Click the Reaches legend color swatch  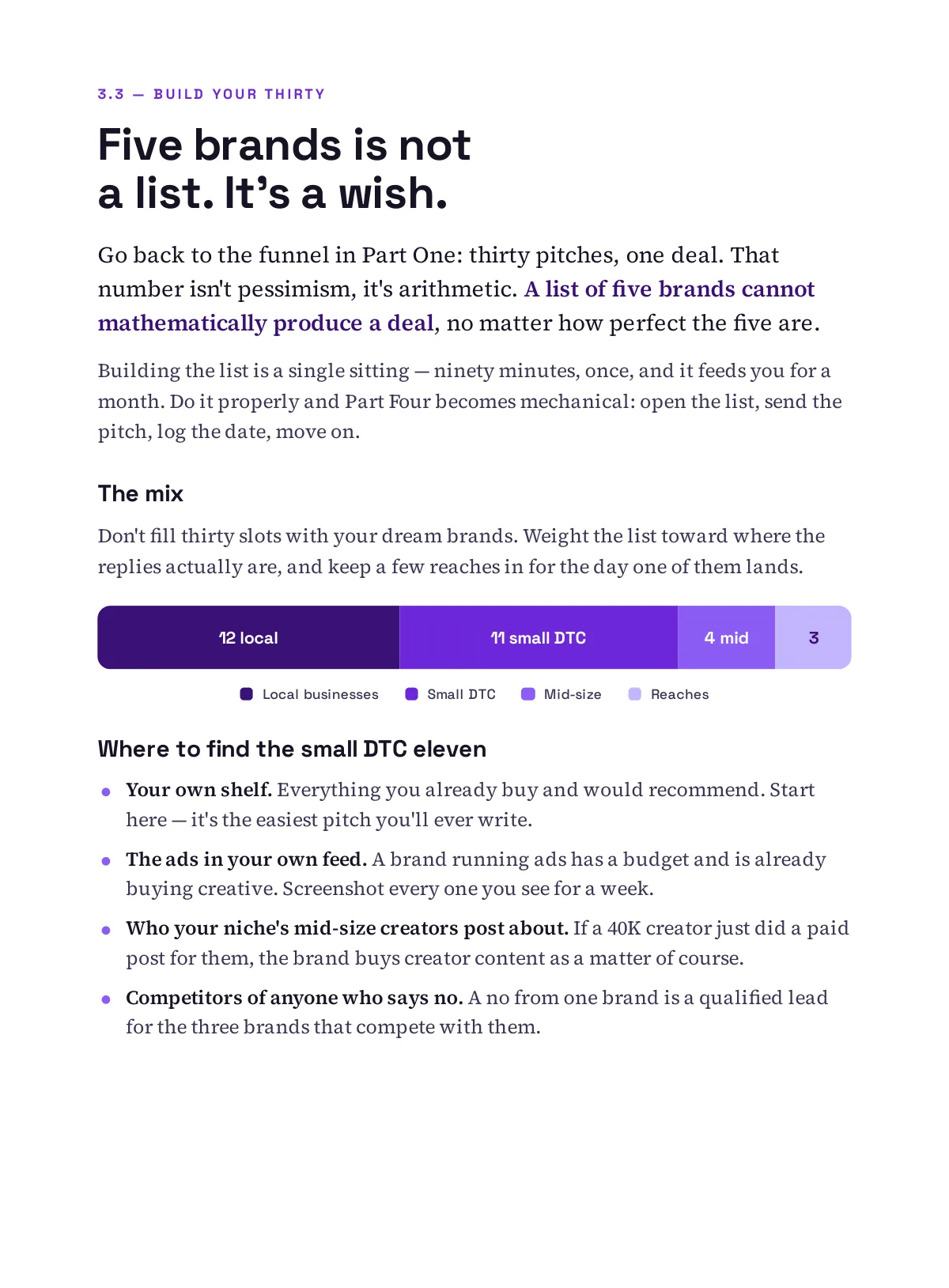(634, 694)
